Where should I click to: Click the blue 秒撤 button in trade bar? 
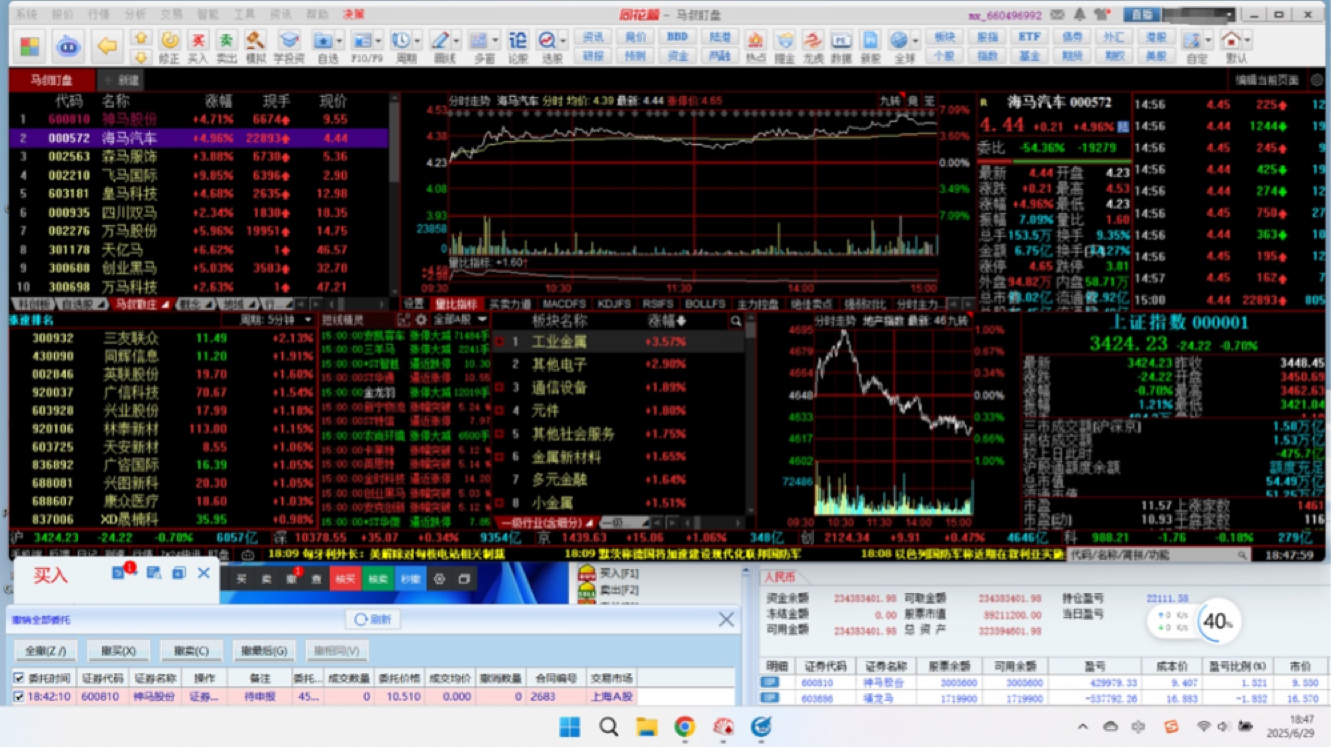[x=409, y=579]
